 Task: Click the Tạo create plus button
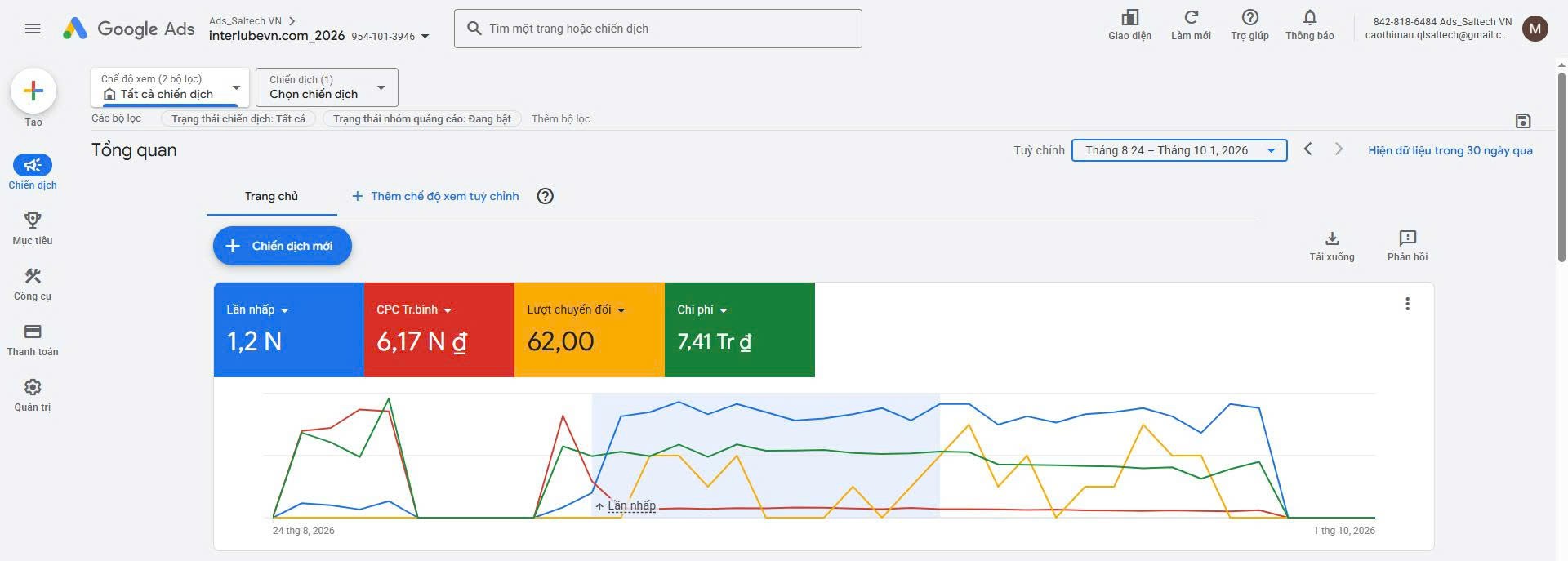[33, 91]
